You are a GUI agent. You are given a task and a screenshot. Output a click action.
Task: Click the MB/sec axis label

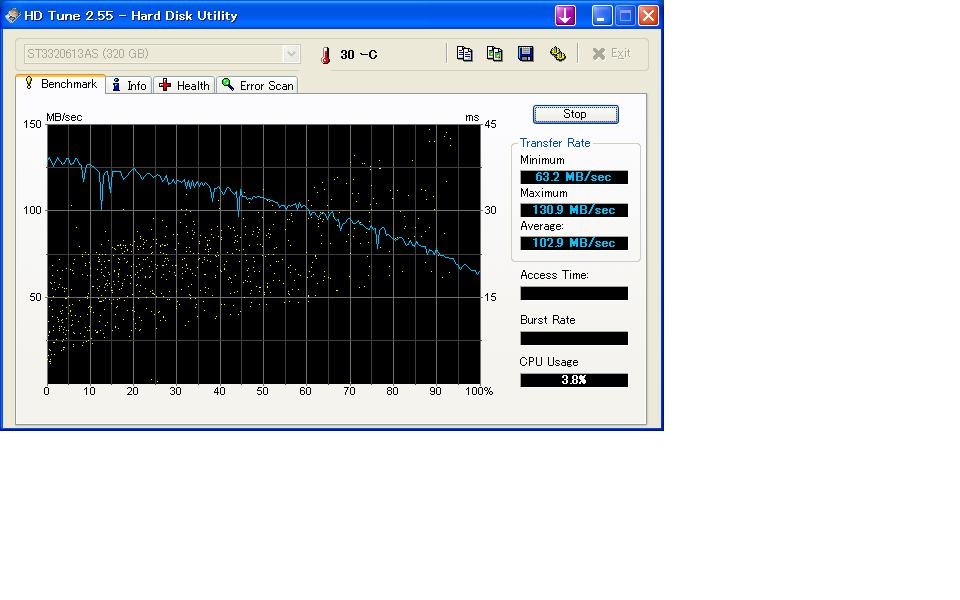(64, 117)
